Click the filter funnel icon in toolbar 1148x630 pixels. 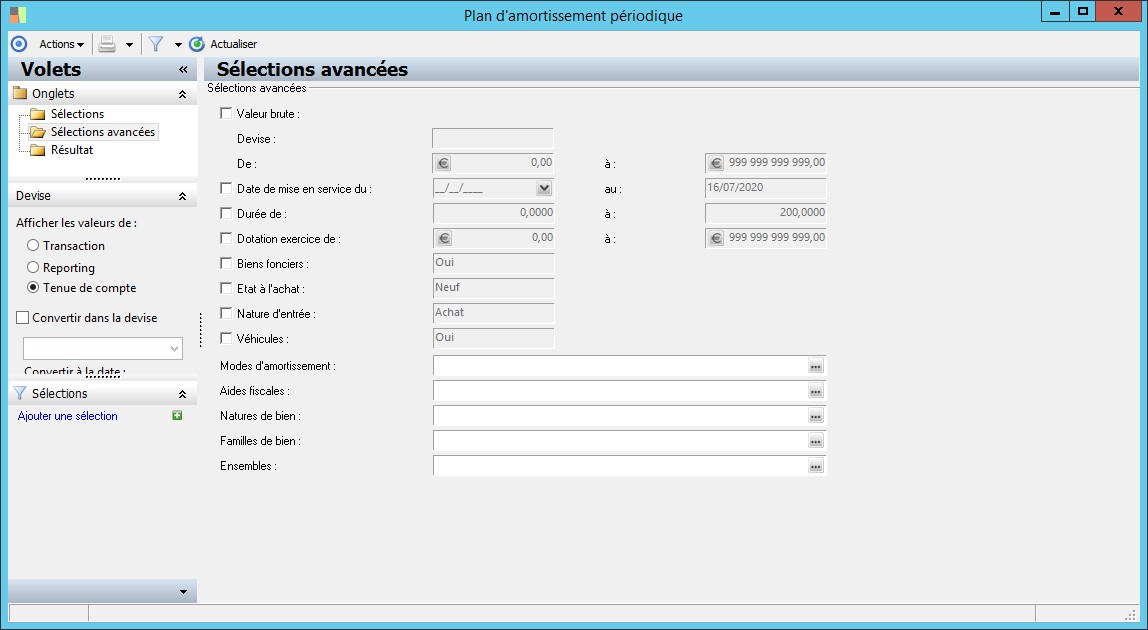coord(156,44)
